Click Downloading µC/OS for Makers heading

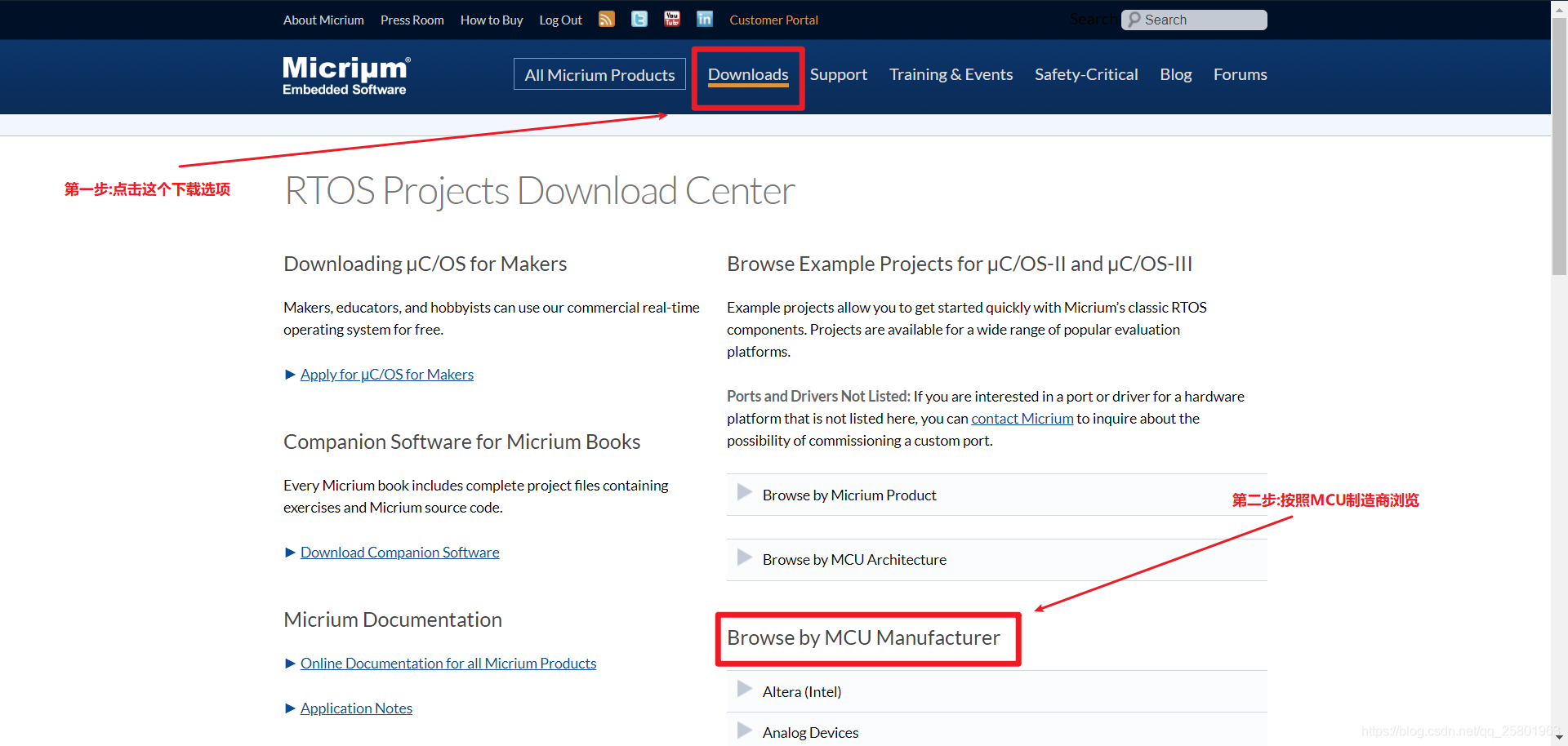click(x=425, y=264)
